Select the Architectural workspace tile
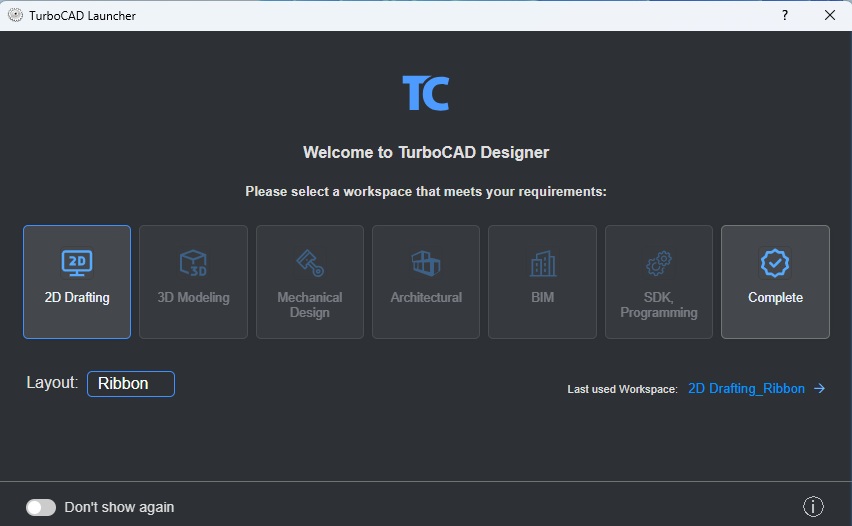 tap(426, 282)
